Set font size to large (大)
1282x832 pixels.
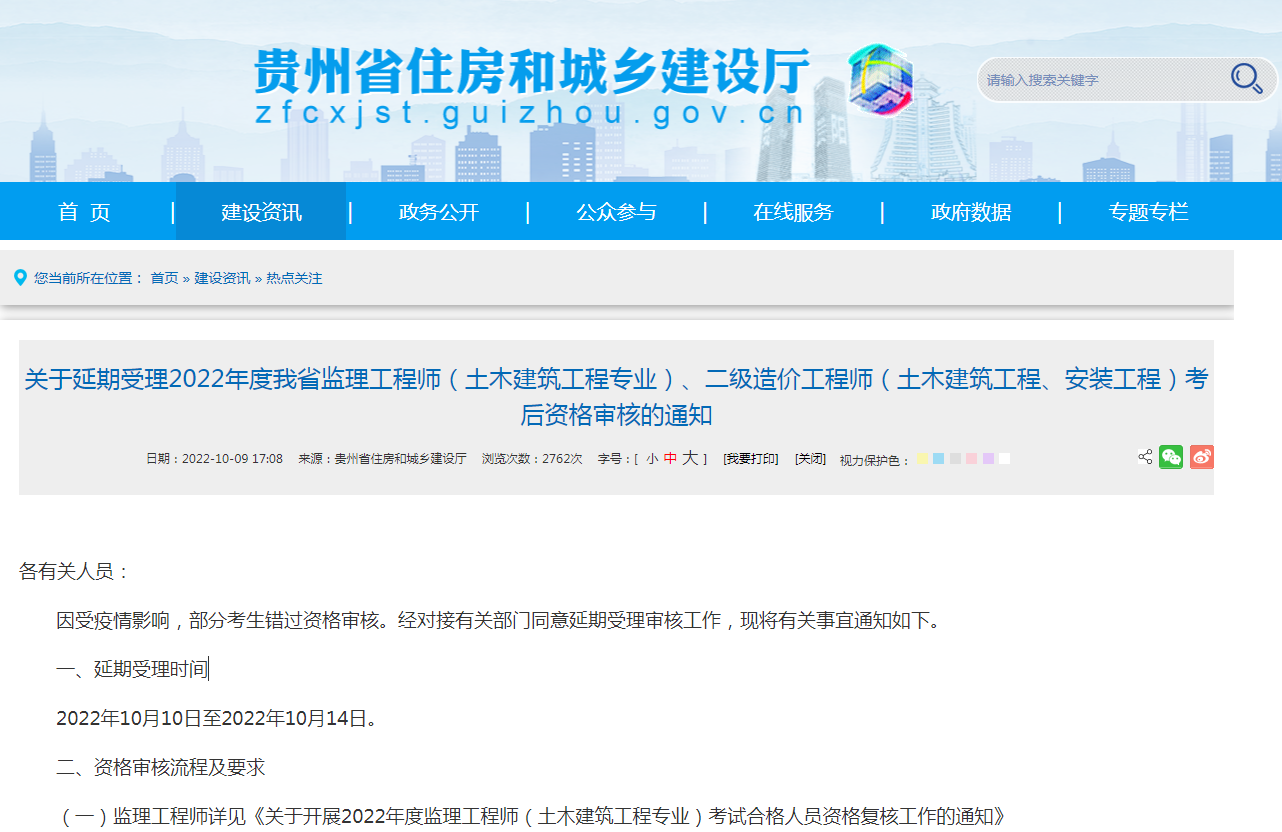(x=690, y=459)
